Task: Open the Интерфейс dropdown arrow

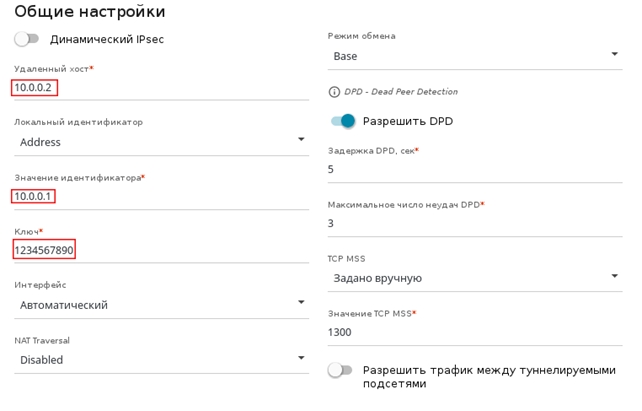Action: (301, 304)
